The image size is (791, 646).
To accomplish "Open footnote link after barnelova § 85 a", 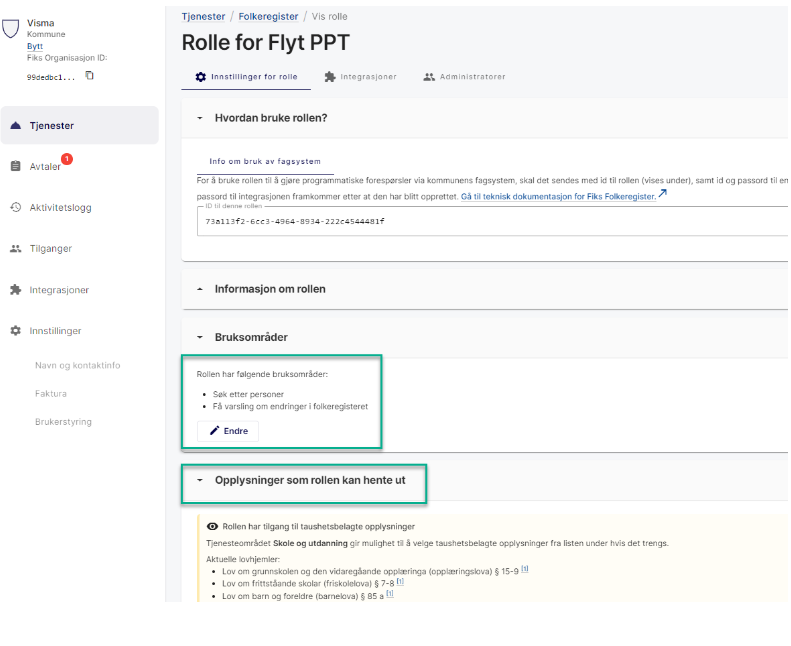I will [390, 594].
